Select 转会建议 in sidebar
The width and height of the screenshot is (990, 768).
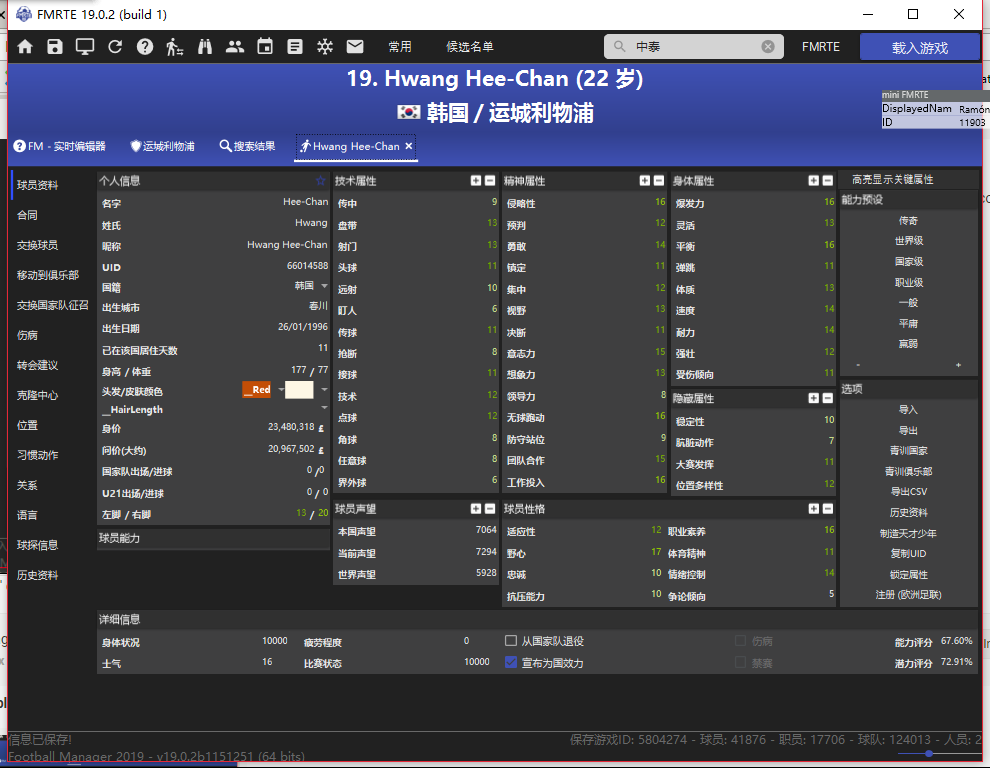[x=37, y=365]
